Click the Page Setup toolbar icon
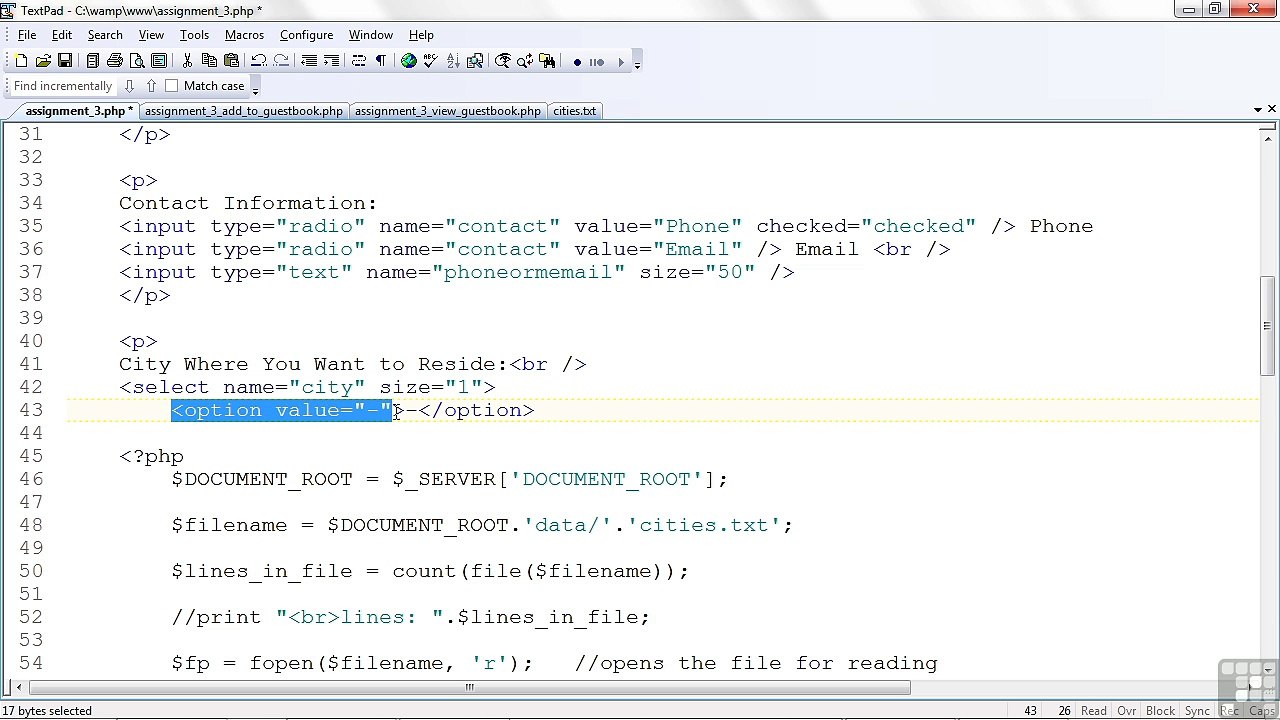The height and width of the screenshot is (720, 1280). (158, 61)
